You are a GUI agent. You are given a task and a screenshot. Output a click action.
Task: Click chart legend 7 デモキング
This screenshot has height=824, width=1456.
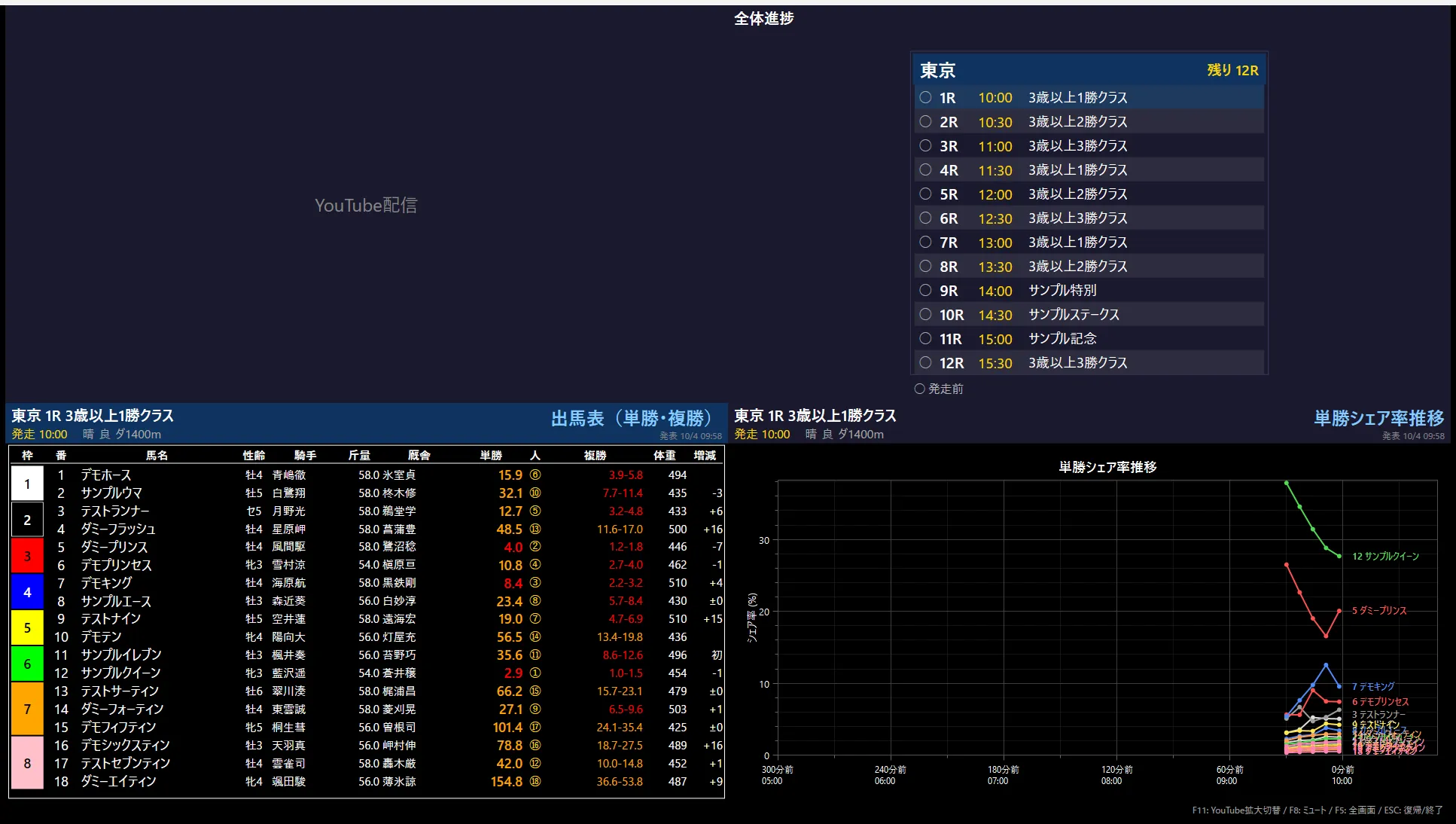(1373, 687)
